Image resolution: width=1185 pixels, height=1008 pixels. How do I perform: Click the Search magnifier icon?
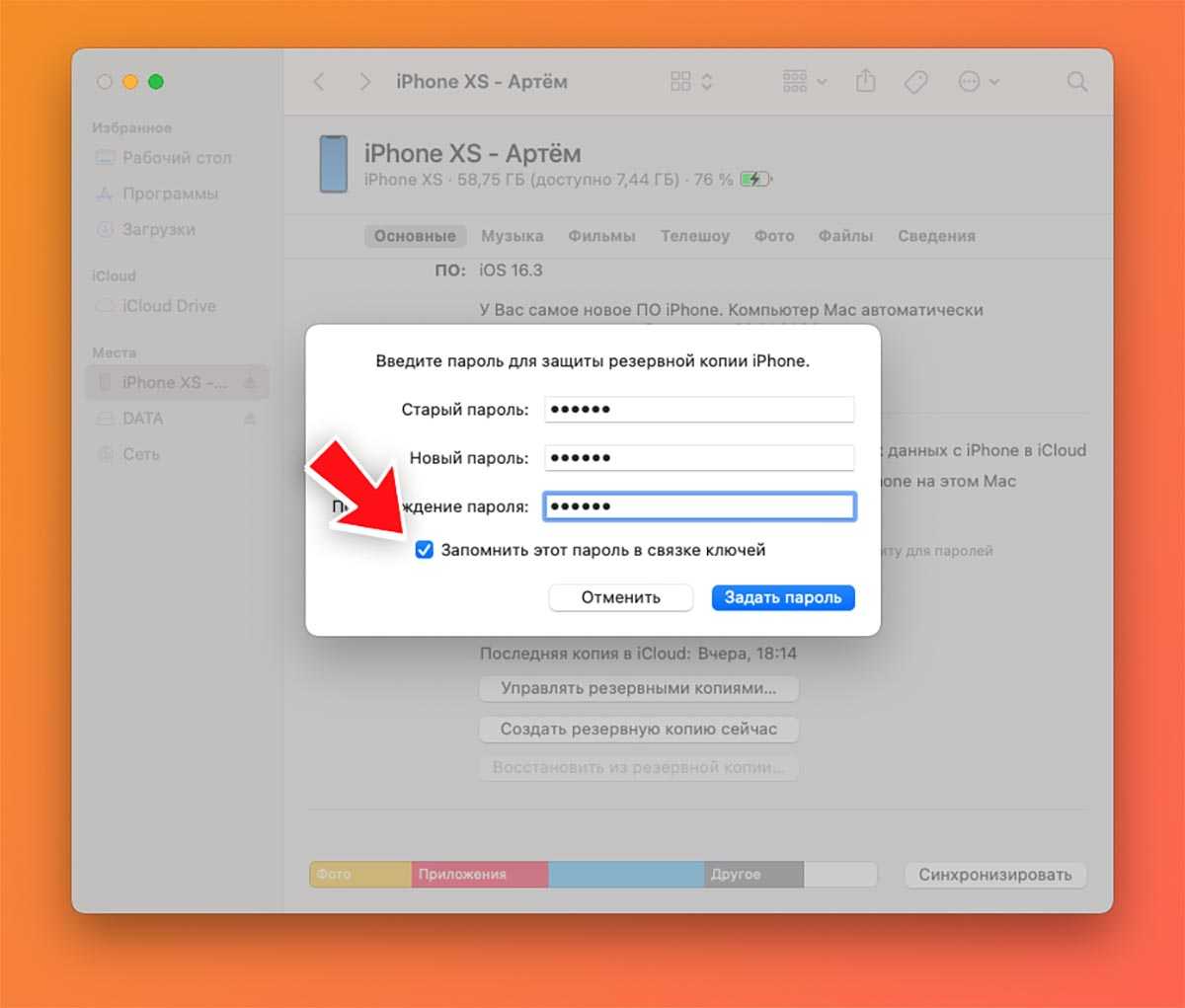pos(1077,82)
